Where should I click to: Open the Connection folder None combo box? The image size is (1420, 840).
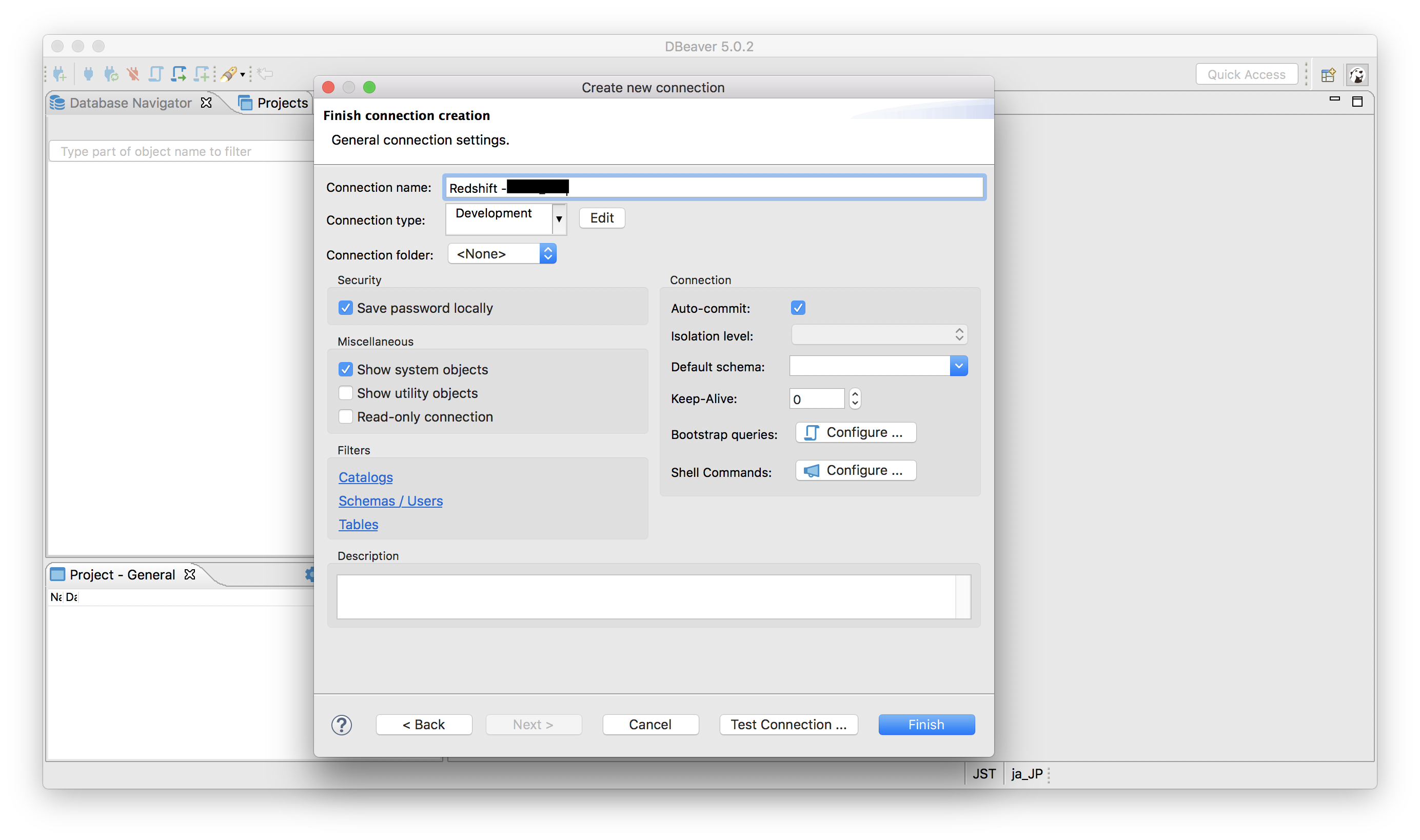[x=502, y=253]
